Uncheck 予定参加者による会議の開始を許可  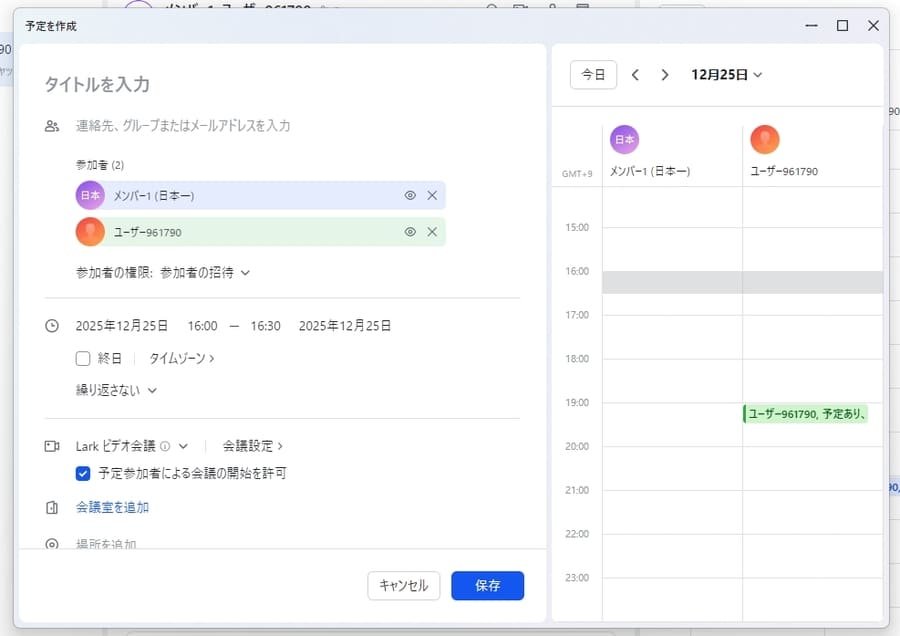(x=83, y=473)
